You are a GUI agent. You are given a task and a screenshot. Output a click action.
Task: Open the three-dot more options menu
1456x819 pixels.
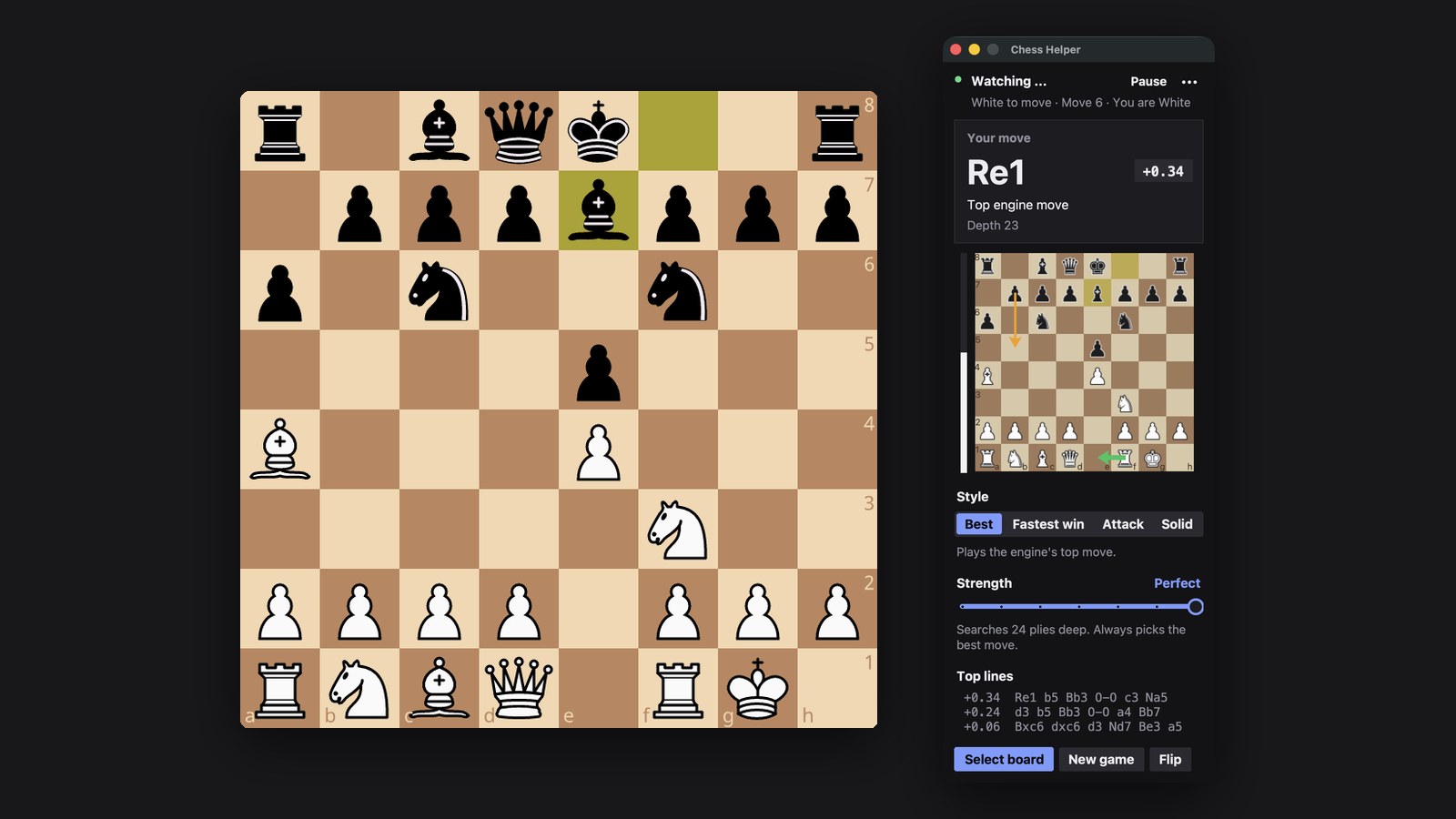click(1188, 82)
